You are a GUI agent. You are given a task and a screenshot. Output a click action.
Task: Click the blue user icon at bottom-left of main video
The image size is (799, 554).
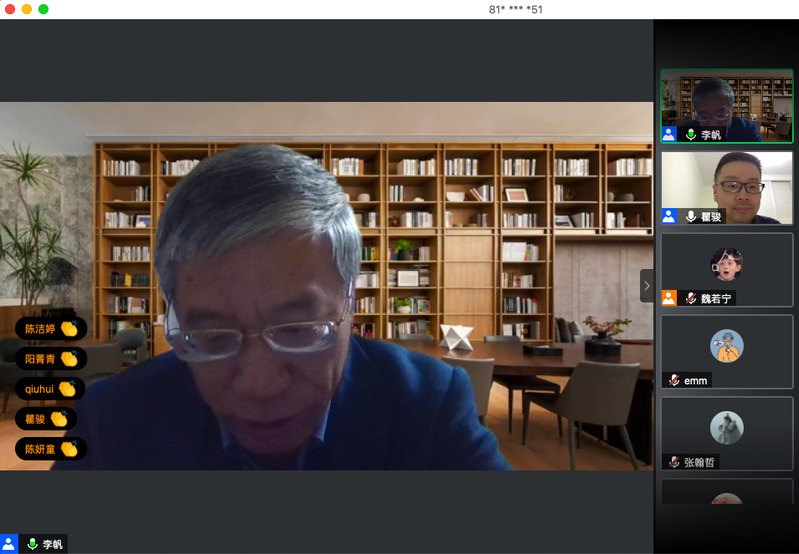pos(9,544)
